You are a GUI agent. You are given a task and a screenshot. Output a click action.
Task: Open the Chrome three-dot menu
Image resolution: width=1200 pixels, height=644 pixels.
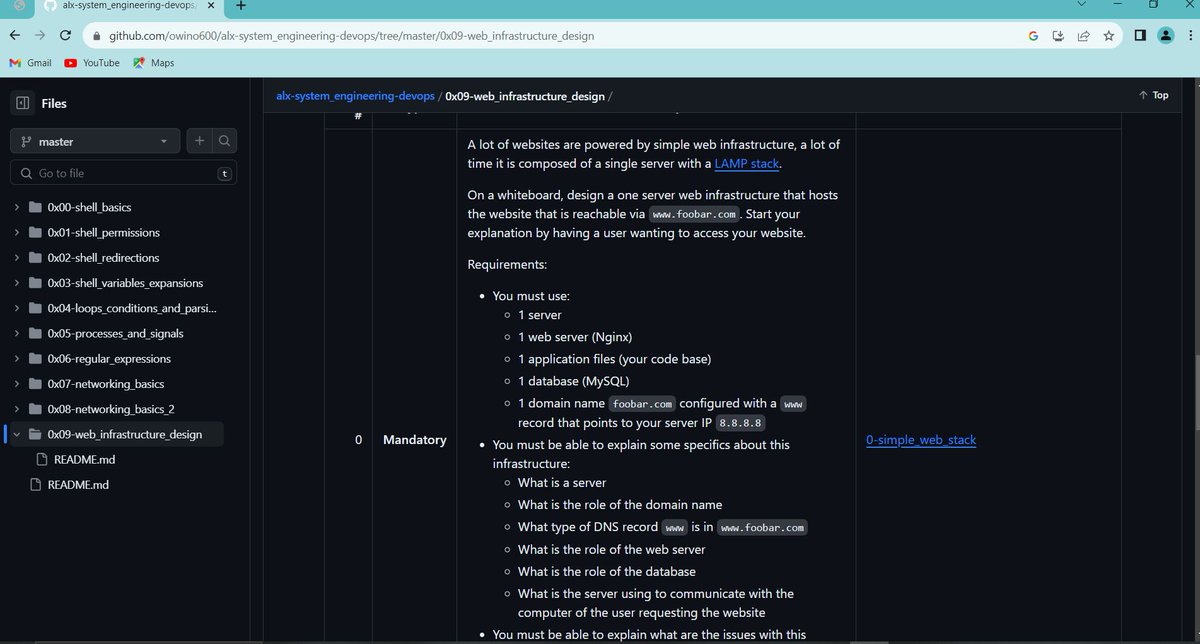[x=1190, y=35]
